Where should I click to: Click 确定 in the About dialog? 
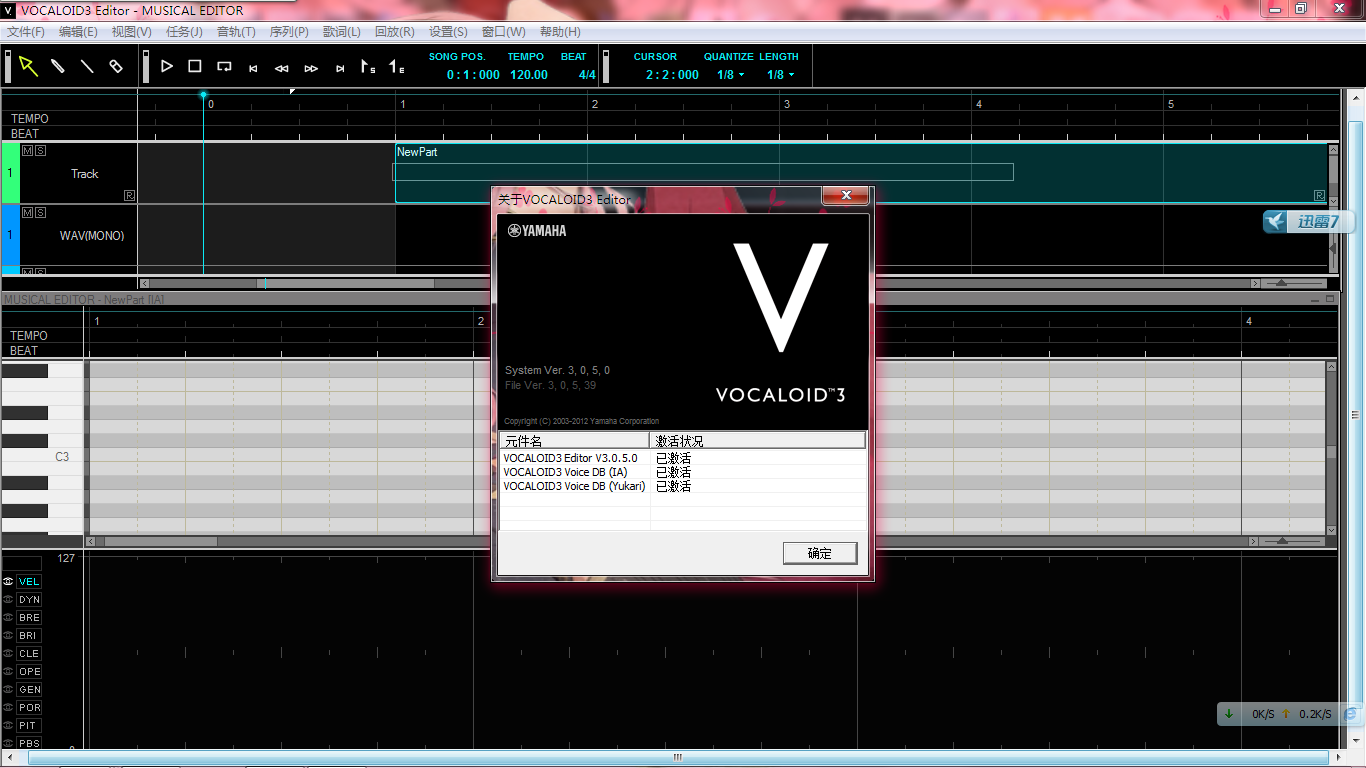820,553
